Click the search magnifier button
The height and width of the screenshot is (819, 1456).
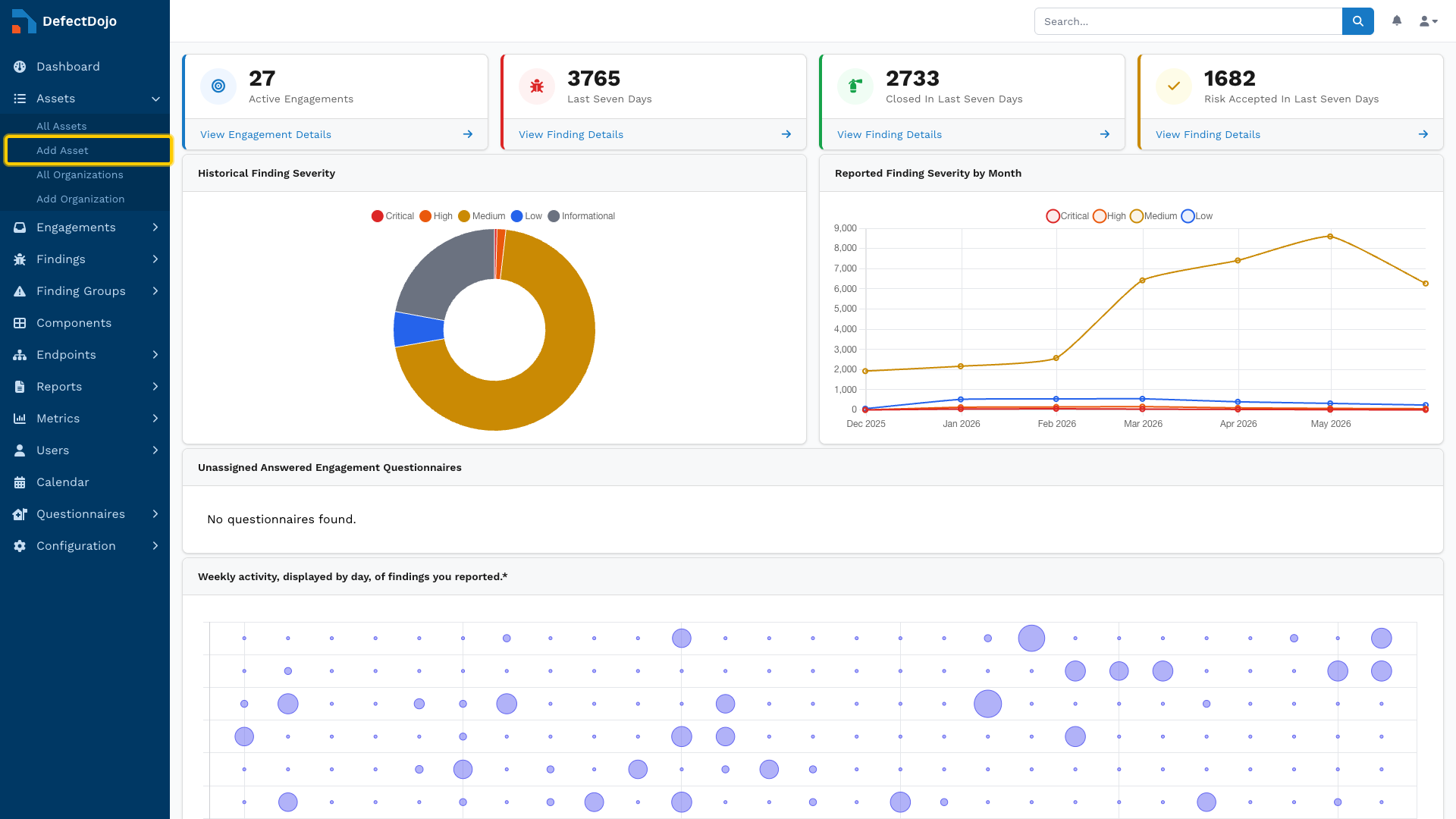point(1357,21)
